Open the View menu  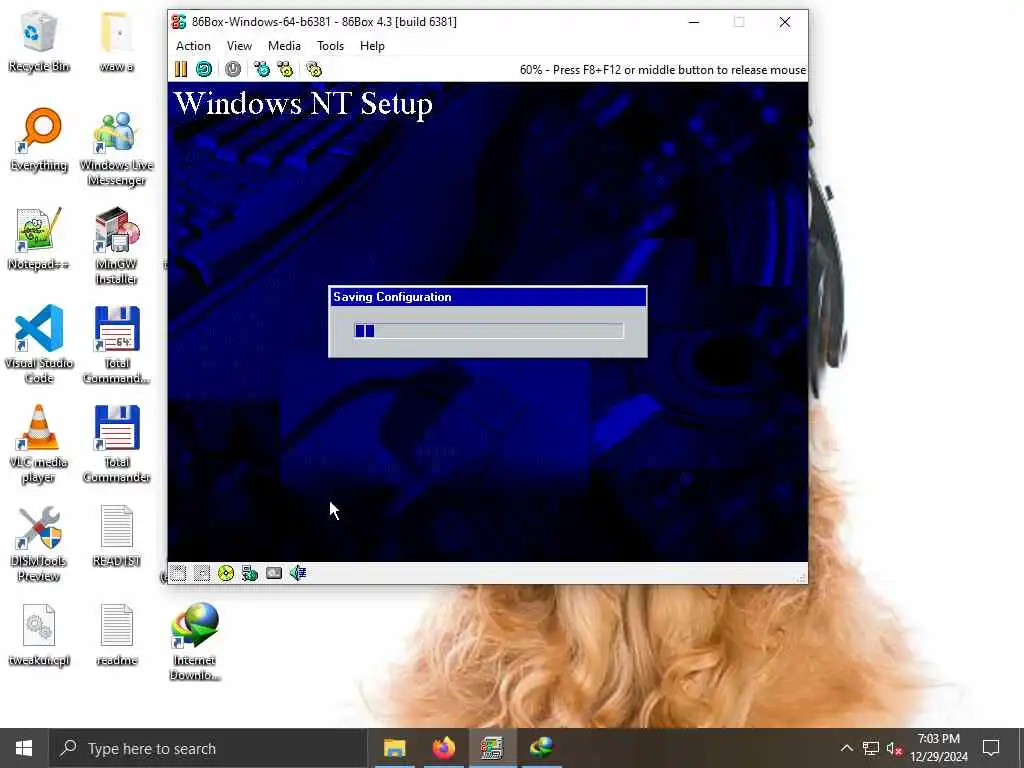239,46
